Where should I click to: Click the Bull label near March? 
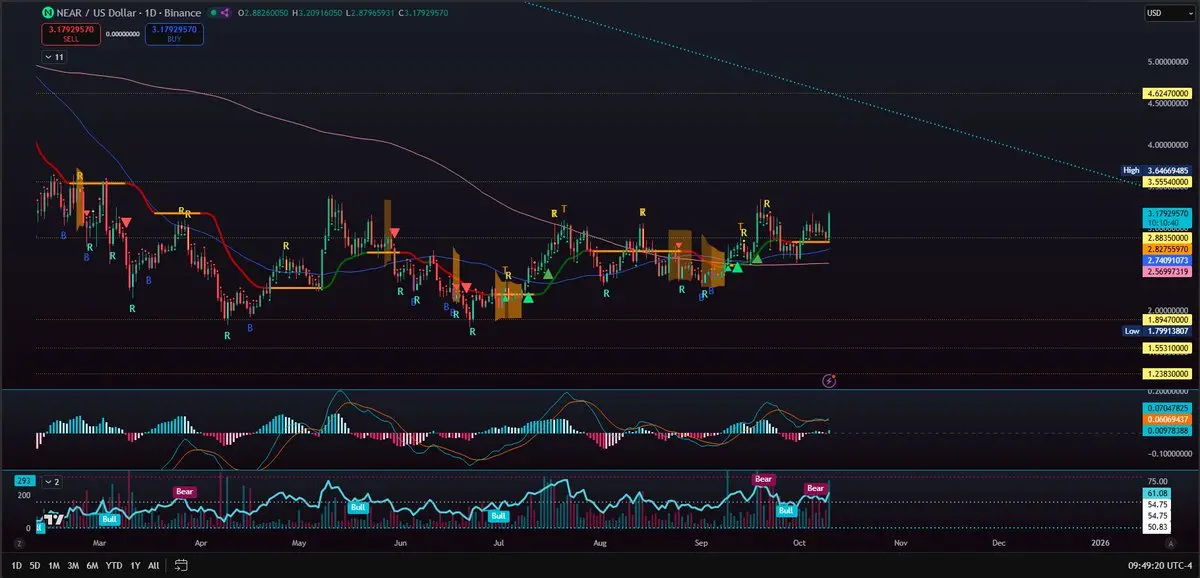(110, 519)
